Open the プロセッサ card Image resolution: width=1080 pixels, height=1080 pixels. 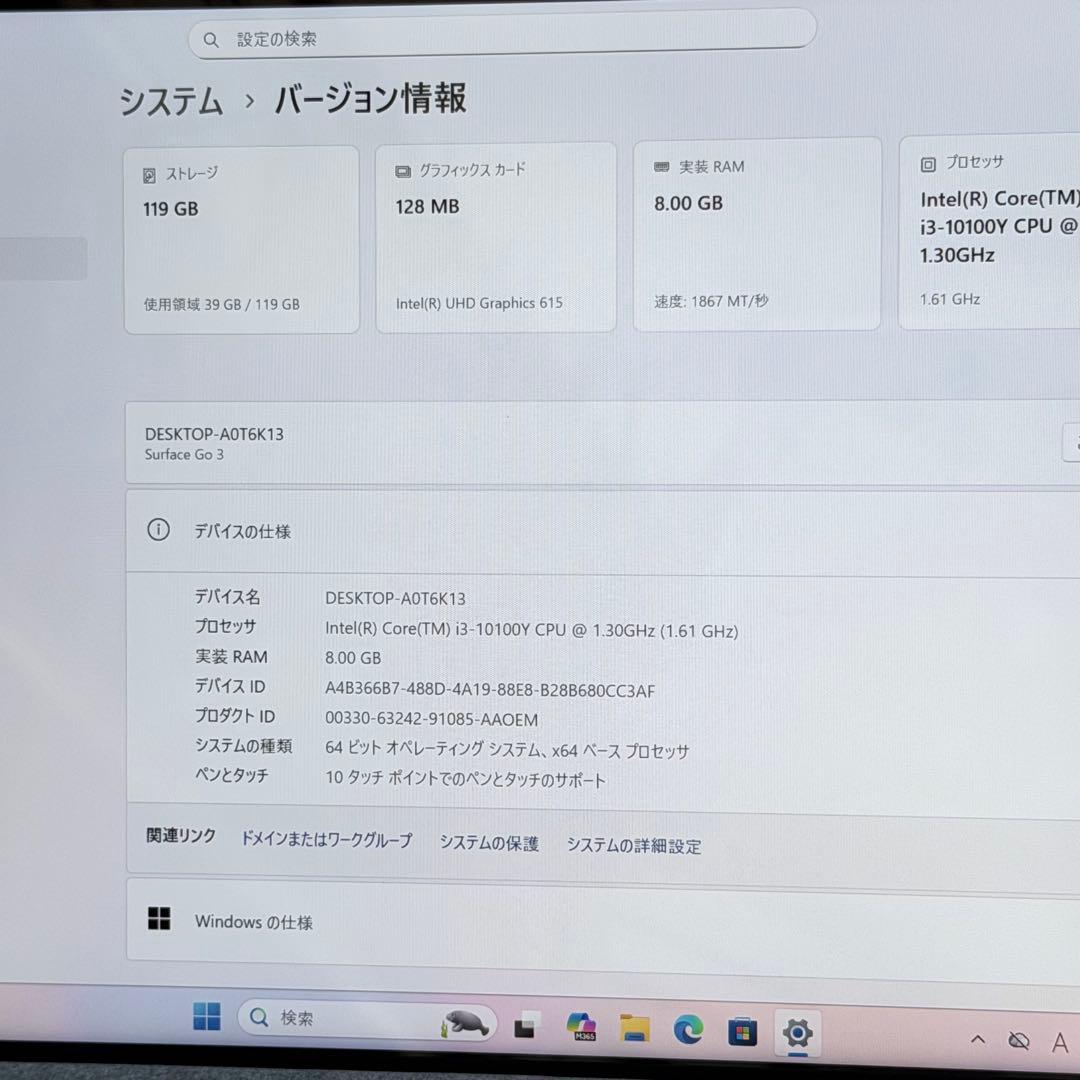click(989, 232)
